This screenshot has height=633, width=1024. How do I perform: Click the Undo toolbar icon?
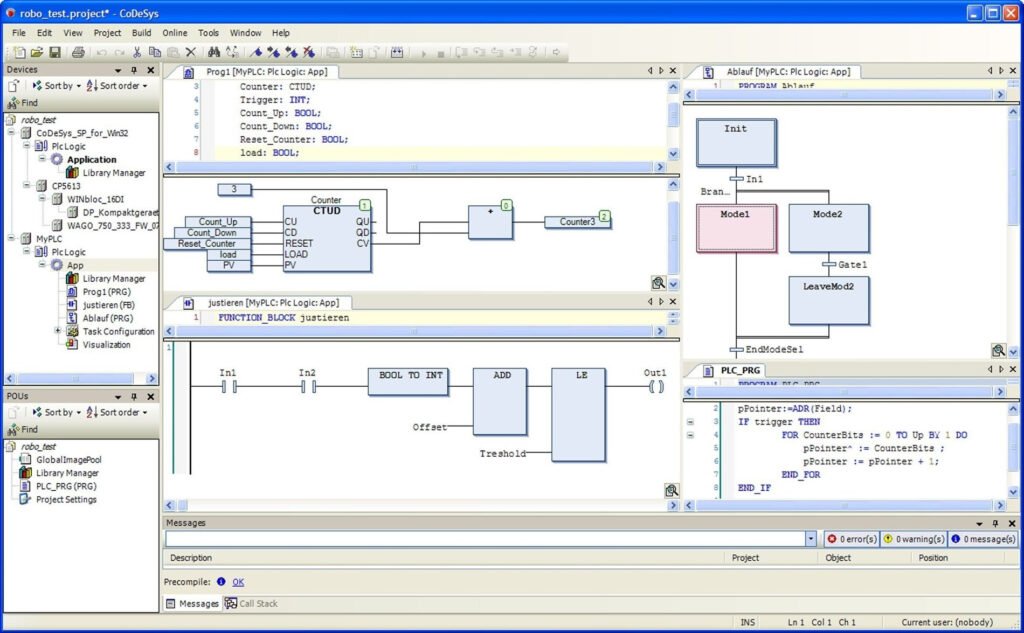[102, 50]
